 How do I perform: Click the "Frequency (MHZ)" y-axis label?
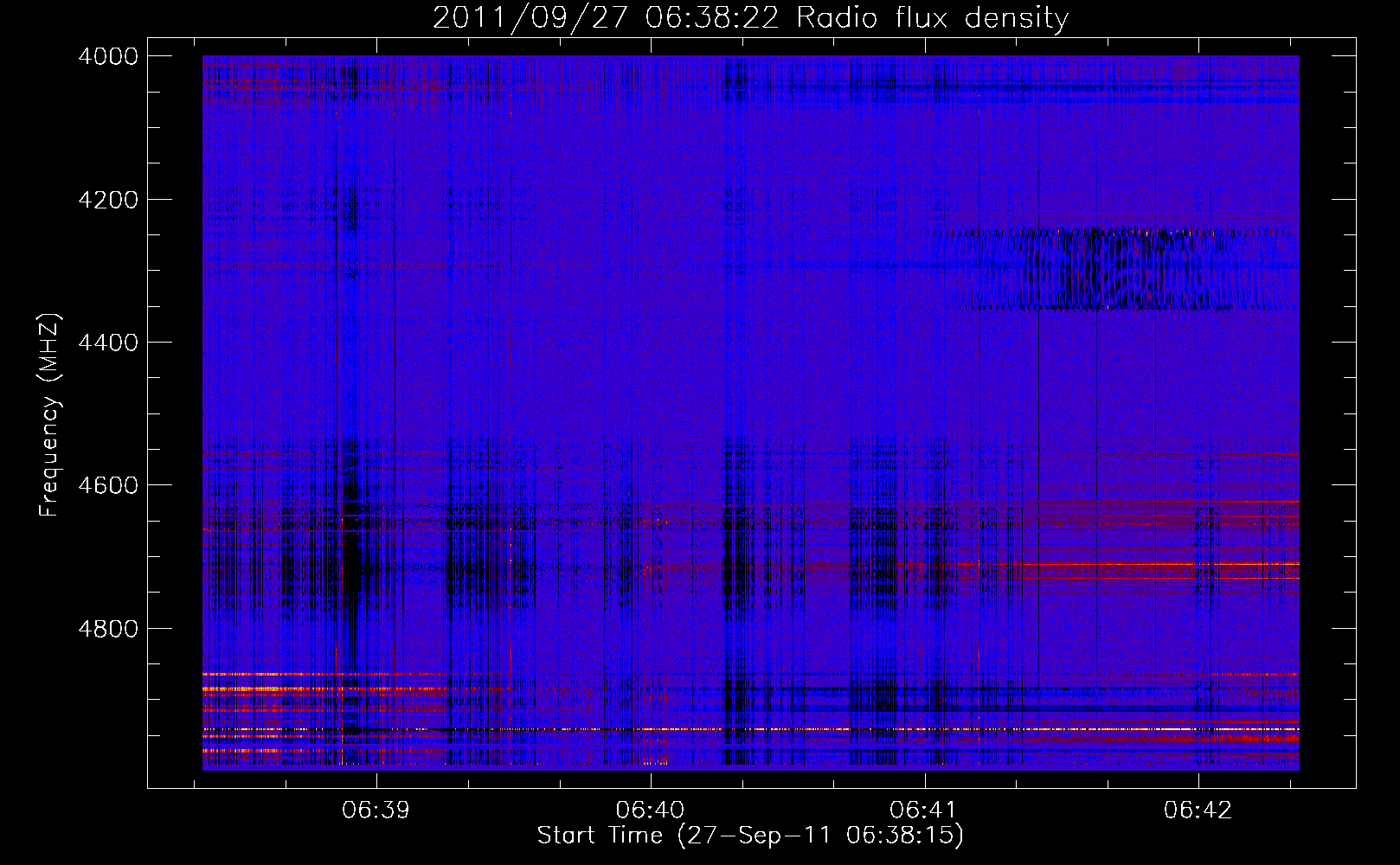(50, 415)
